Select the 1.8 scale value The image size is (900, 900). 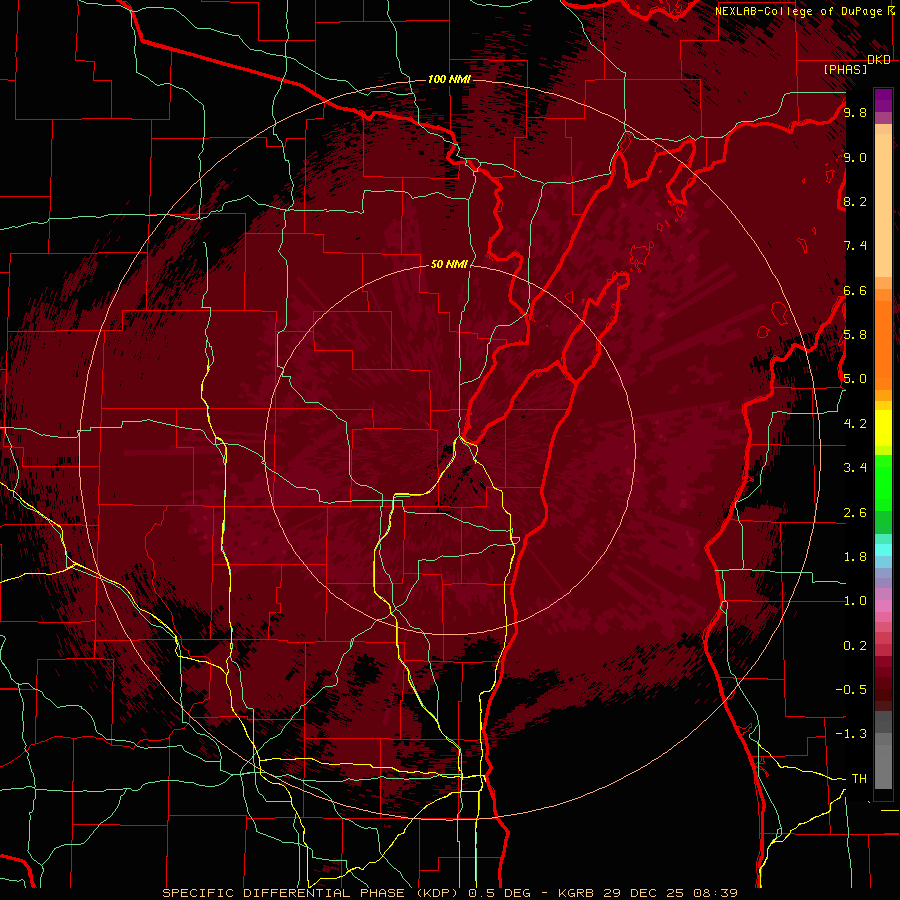pyautogui.click(x=855, y=557)
